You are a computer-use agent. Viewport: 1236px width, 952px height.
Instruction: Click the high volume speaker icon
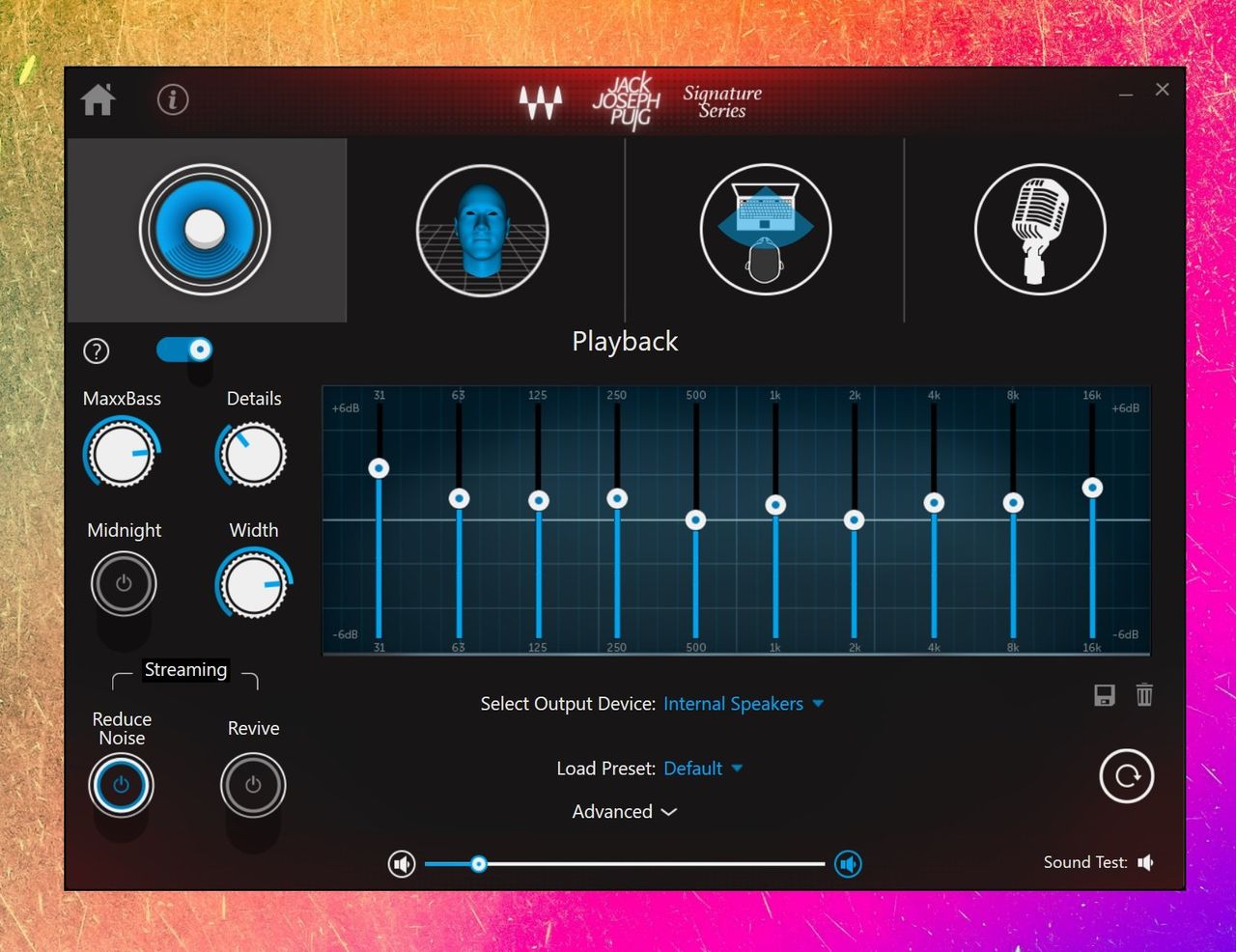click(x=849, y=864)
